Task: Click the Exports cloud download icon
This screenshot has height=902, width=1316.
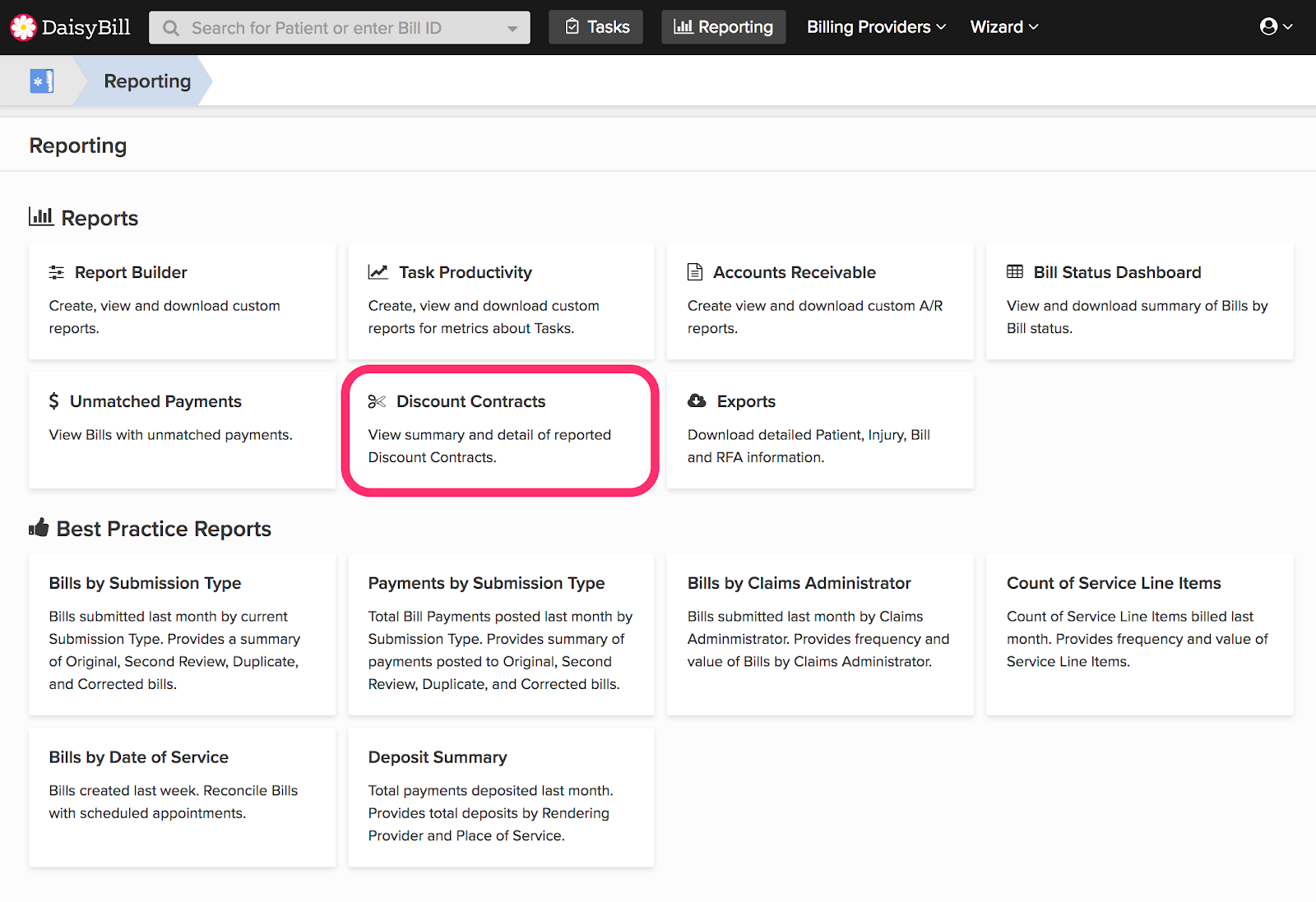Action: tap(697, 400)
